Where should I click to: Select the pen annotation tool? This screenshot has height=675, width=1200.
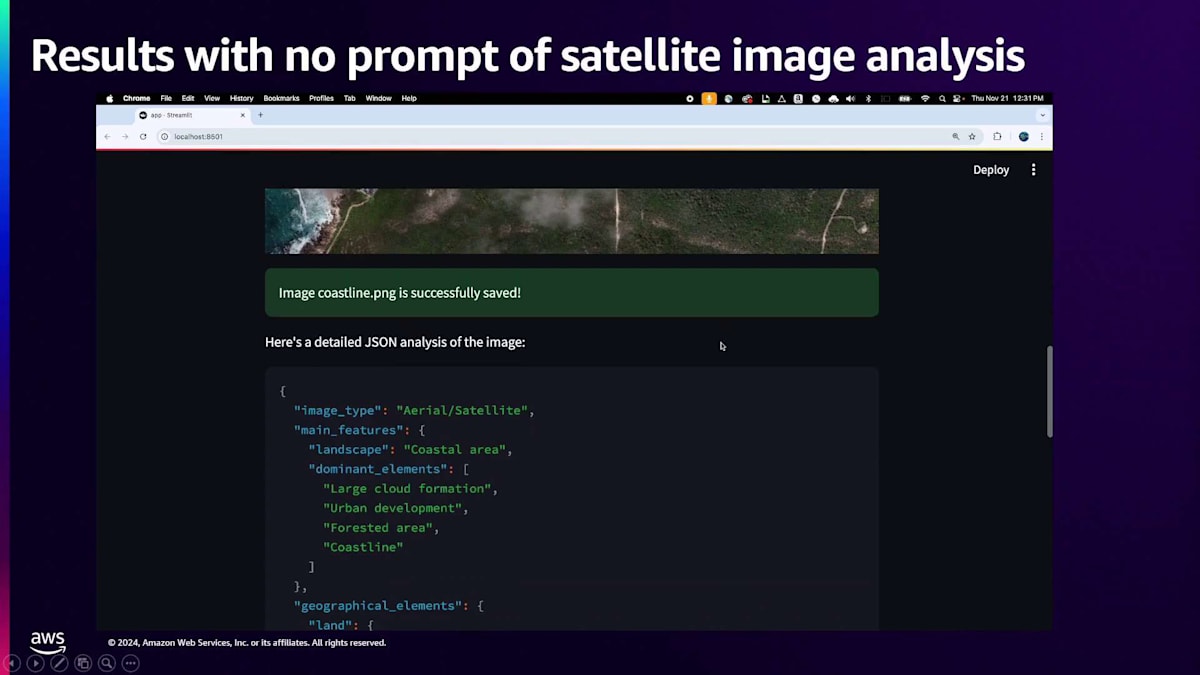coord(59,663)
